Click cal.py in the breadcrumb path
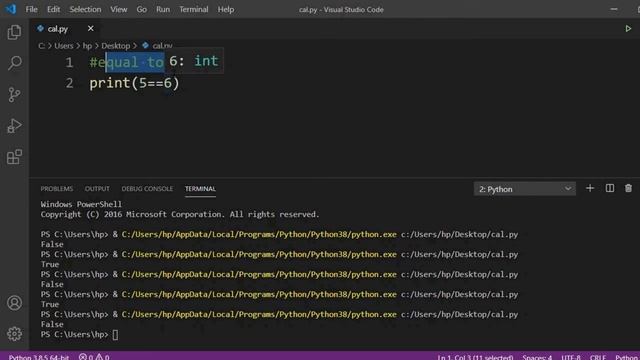The image size is (640, 360). (x=162, y=46)
